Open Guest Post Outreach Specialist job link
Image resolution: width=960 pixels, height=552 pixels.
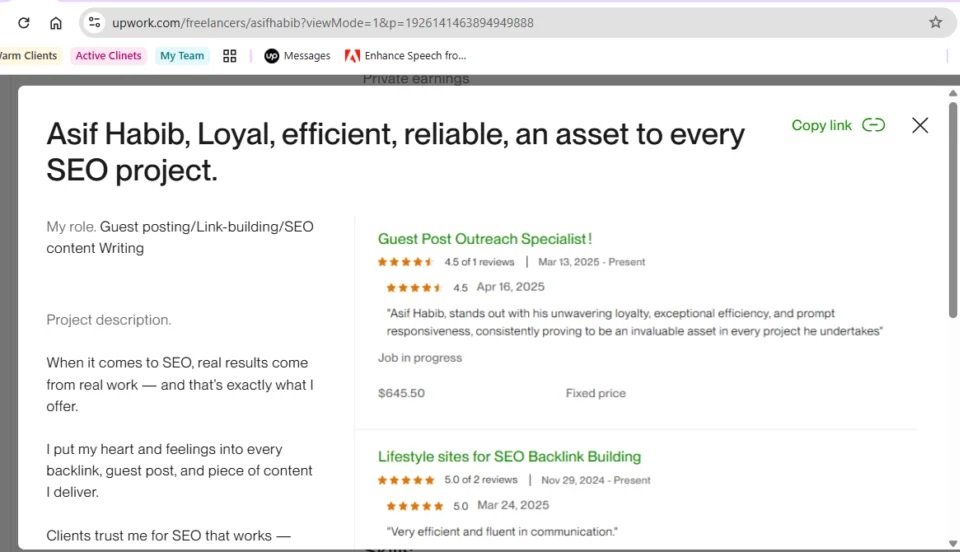[x=485, y=239]
